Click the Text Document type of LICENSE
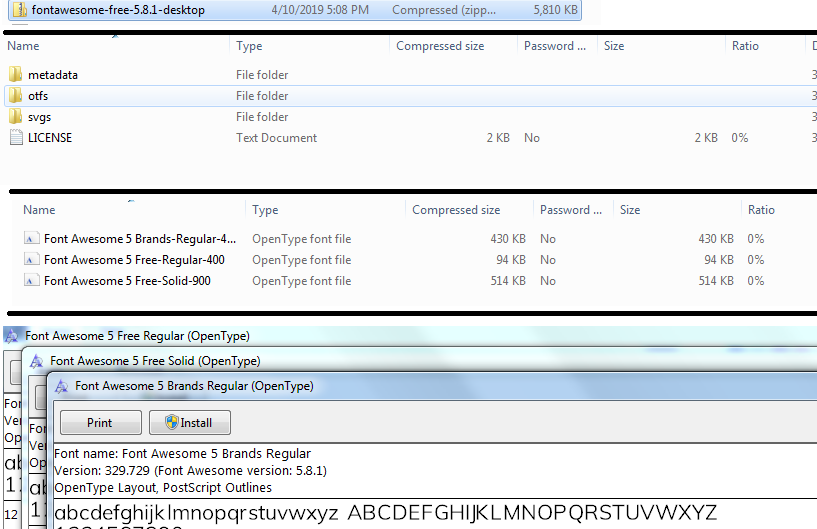The width and height of the screenshot is (817, 529). point(276,138)
